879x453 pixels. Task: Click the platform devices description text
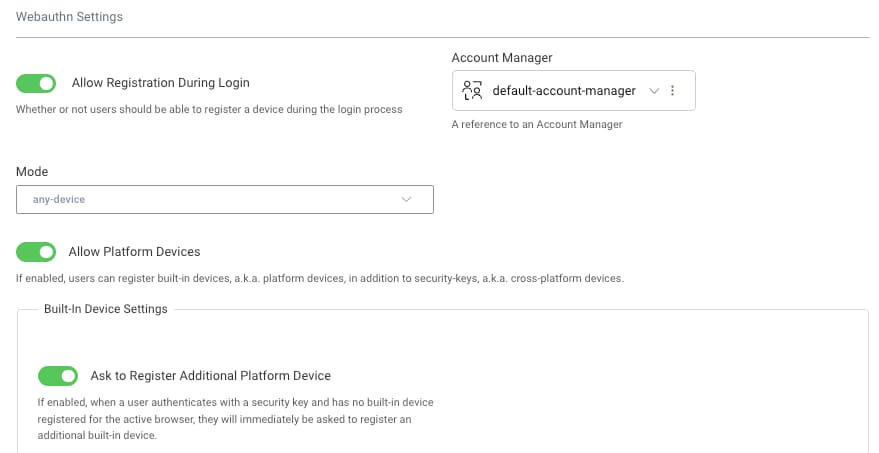coord(320,278)
